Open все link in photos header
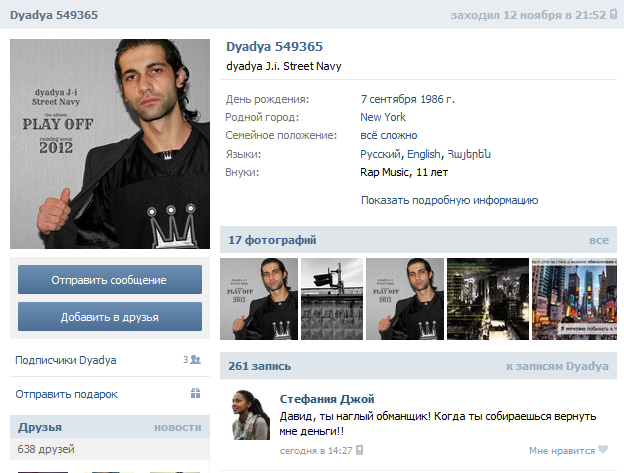The height and width of the screenshot is (473, 624). coord(599,240)
